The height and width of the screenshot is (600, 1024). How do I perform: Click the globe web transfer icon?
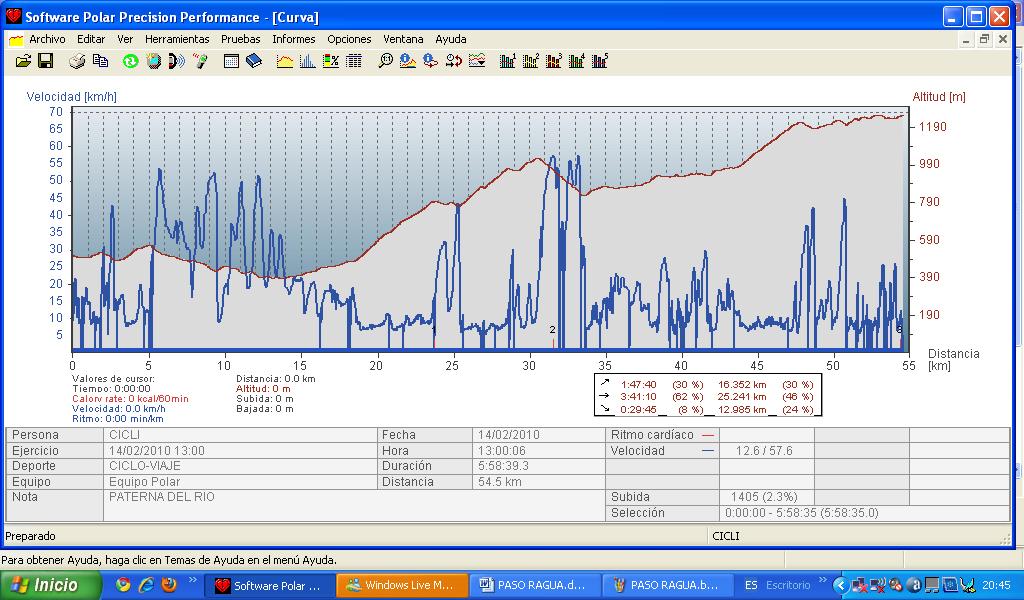(153, 61)
